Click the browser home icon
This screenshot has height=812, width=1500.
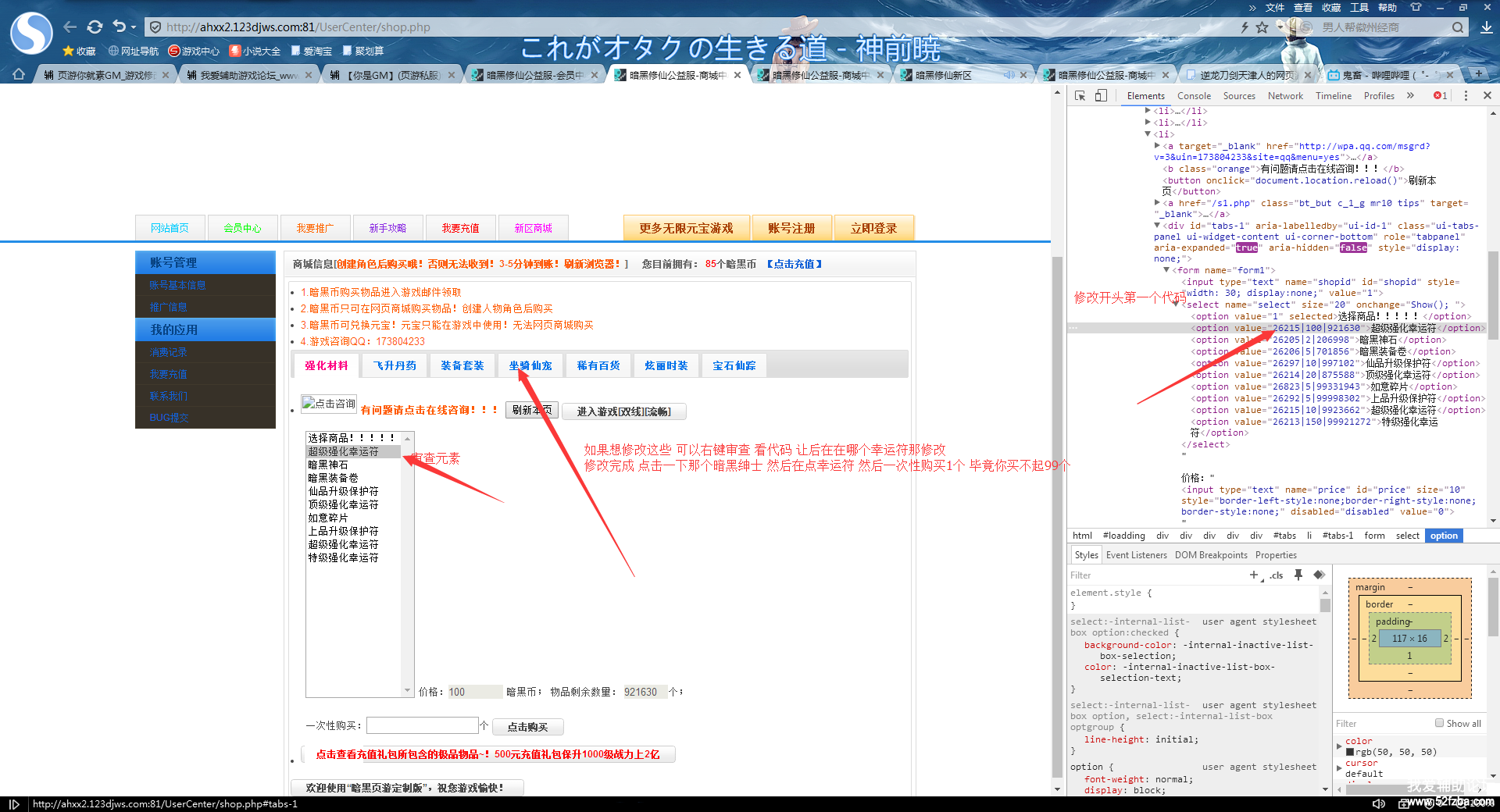[18, 75]
